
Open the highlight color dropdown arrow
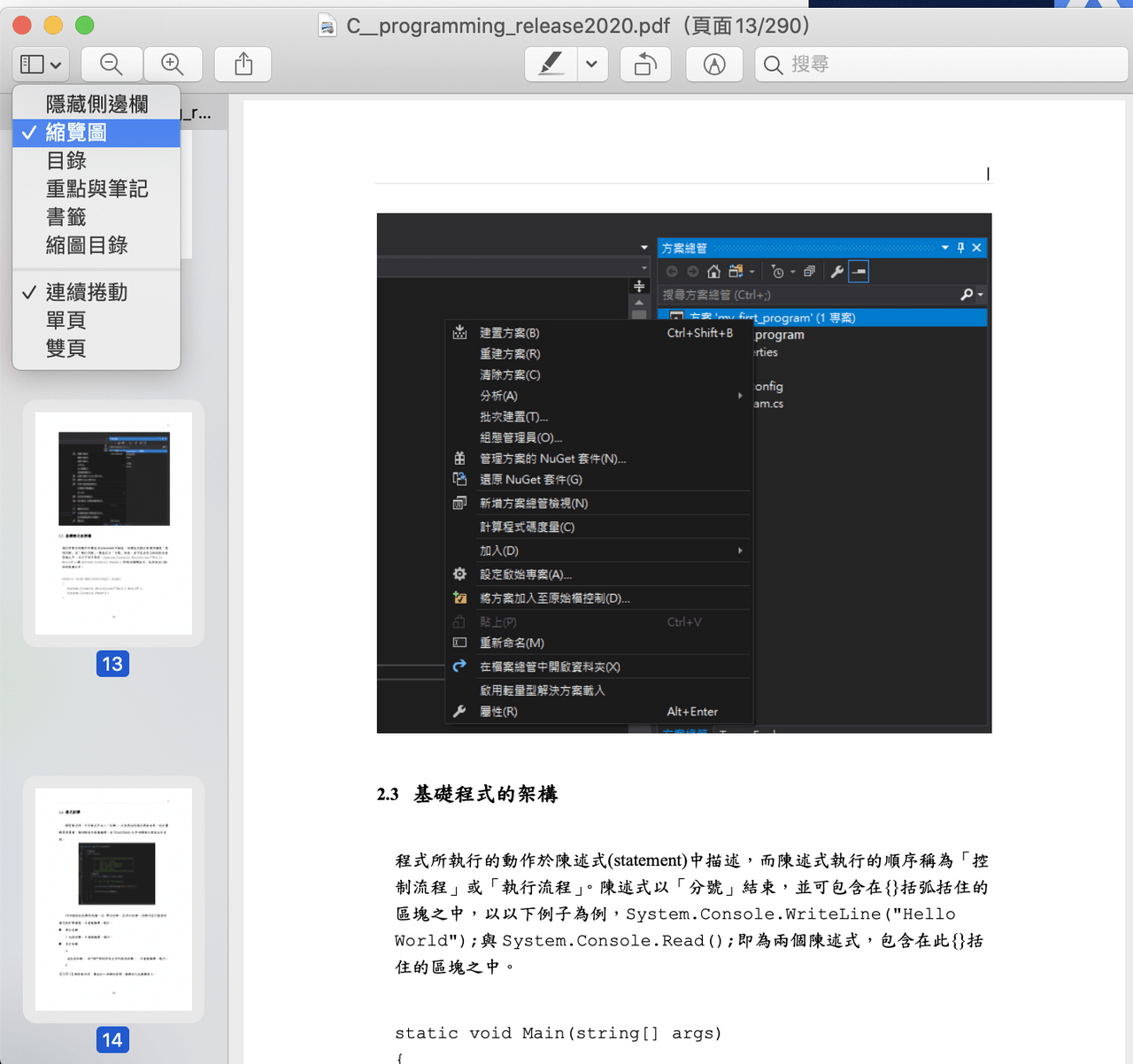pyautogui.click(x=592, y=65)
